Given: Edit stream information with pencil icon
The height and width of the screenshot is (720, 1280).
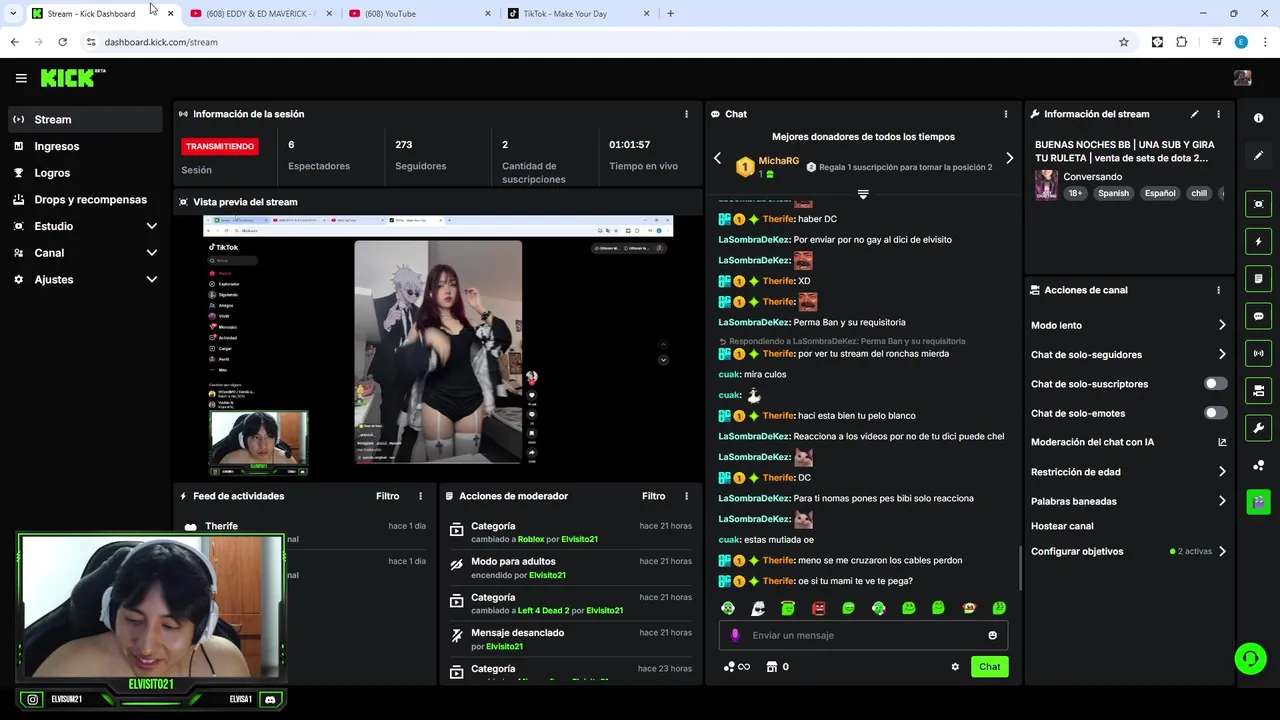Looking at the screenshot, I should (1194, 114).
